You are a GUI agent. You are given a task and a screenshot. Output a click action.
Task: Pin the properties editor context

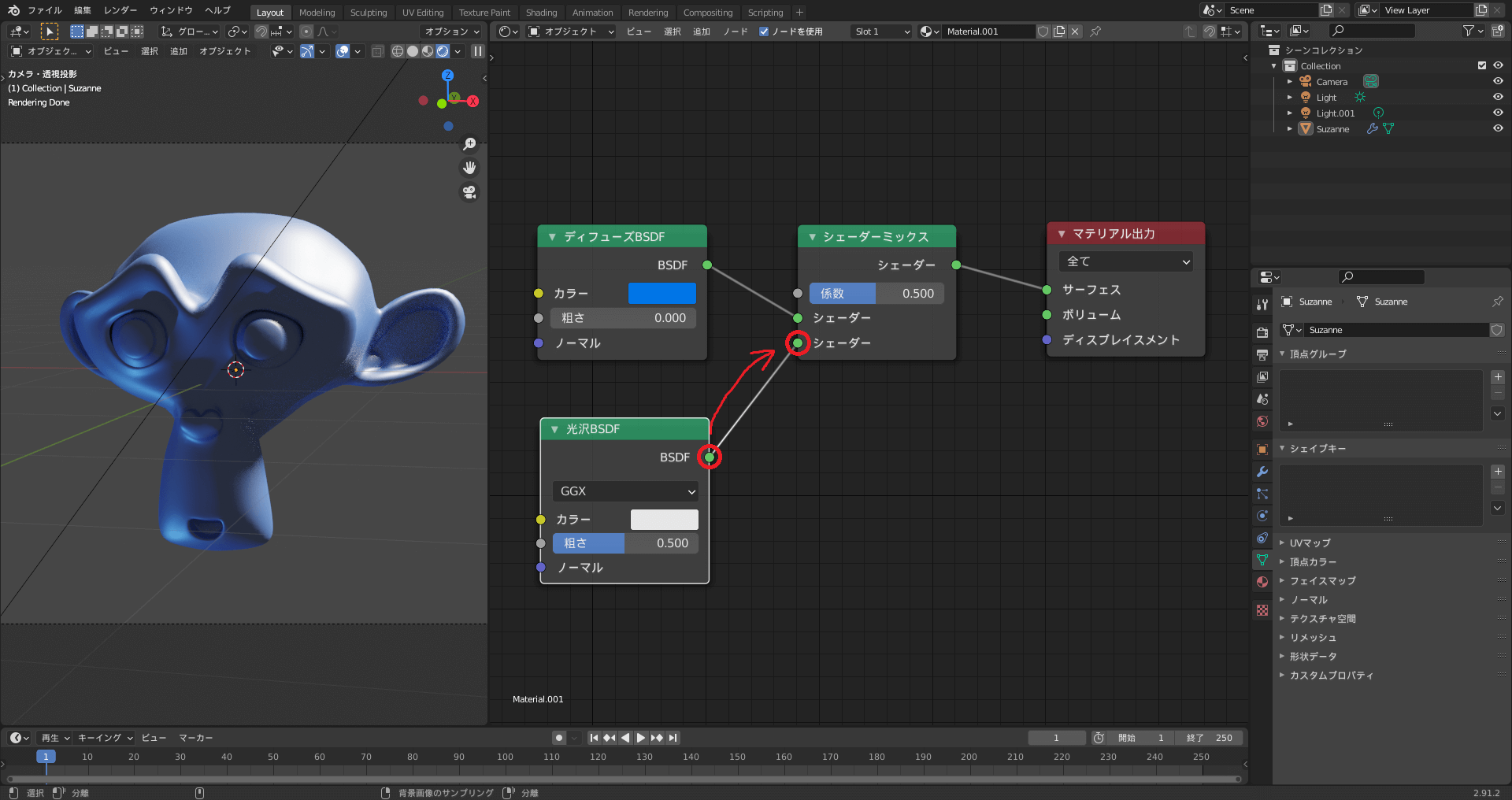1497,302
